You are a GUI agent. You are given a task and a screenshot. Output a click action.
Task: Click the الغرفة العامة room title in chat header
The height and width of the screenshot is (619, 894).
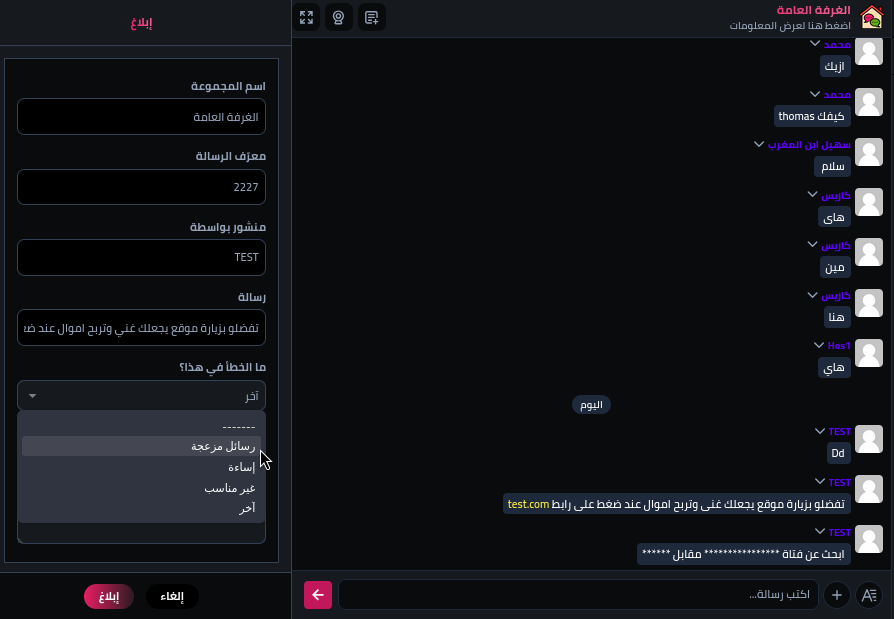(813, 10)
